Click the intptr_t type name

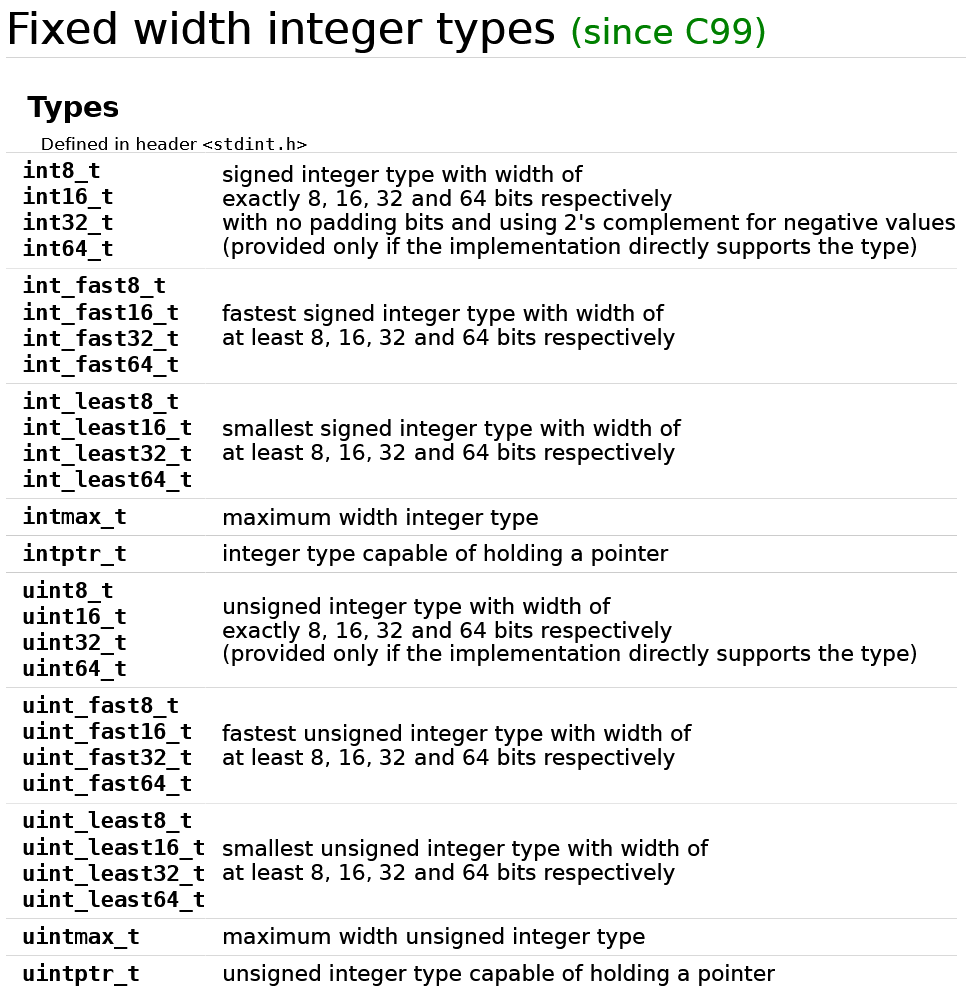point(74,554)
